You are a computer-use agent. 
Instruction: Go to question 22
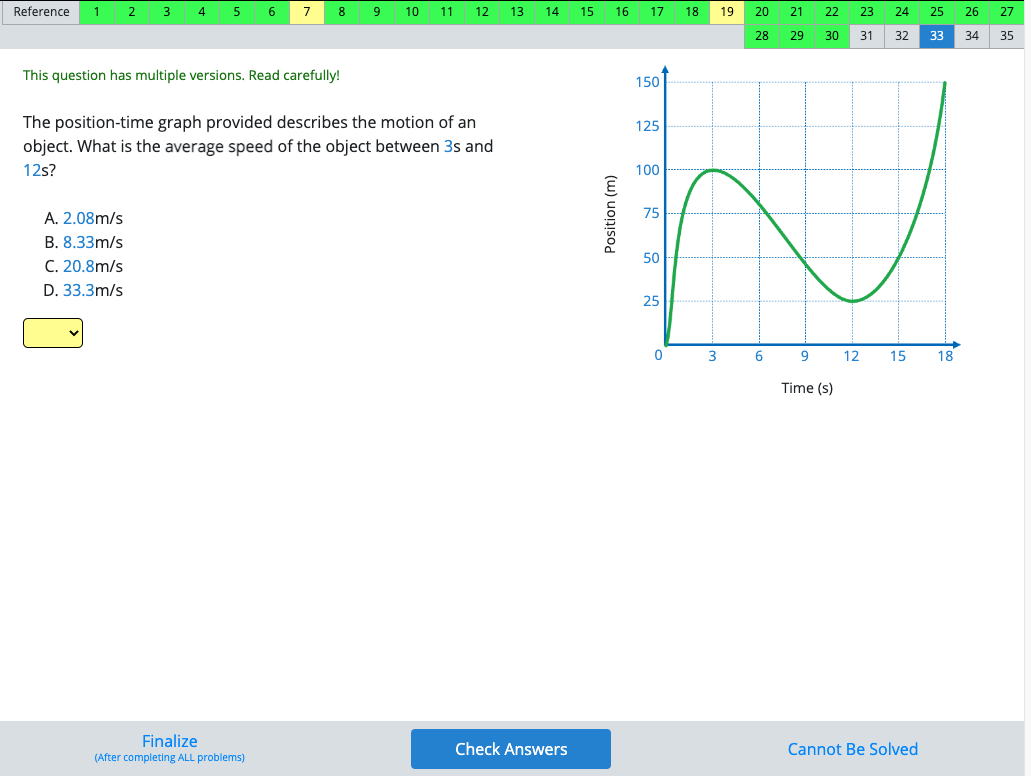click(832, 12)
